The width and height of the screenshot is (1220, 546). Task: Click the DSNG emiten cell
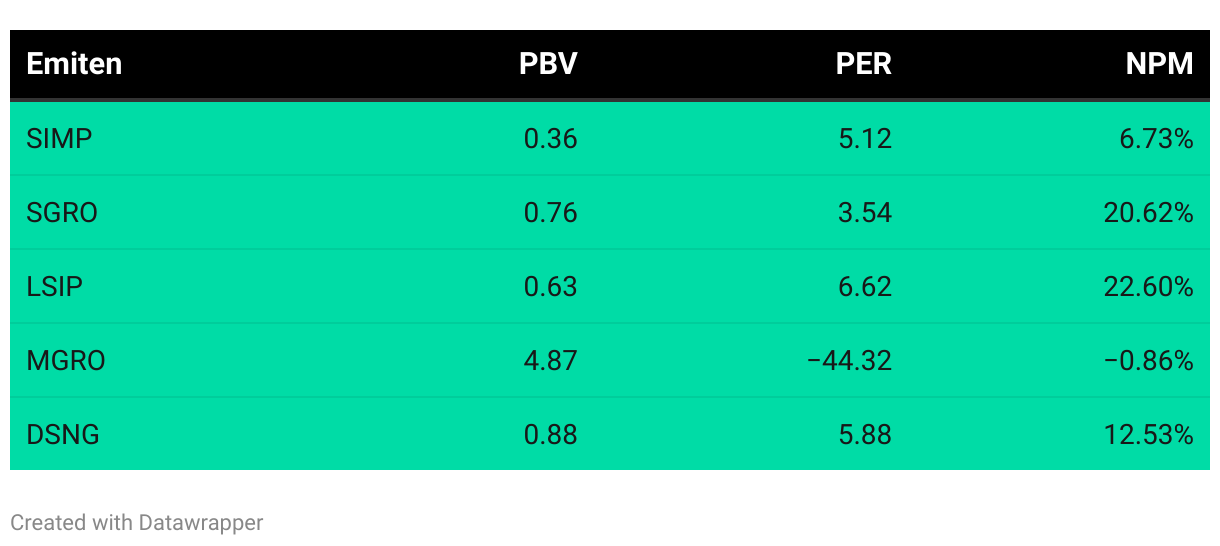[63, 435]
